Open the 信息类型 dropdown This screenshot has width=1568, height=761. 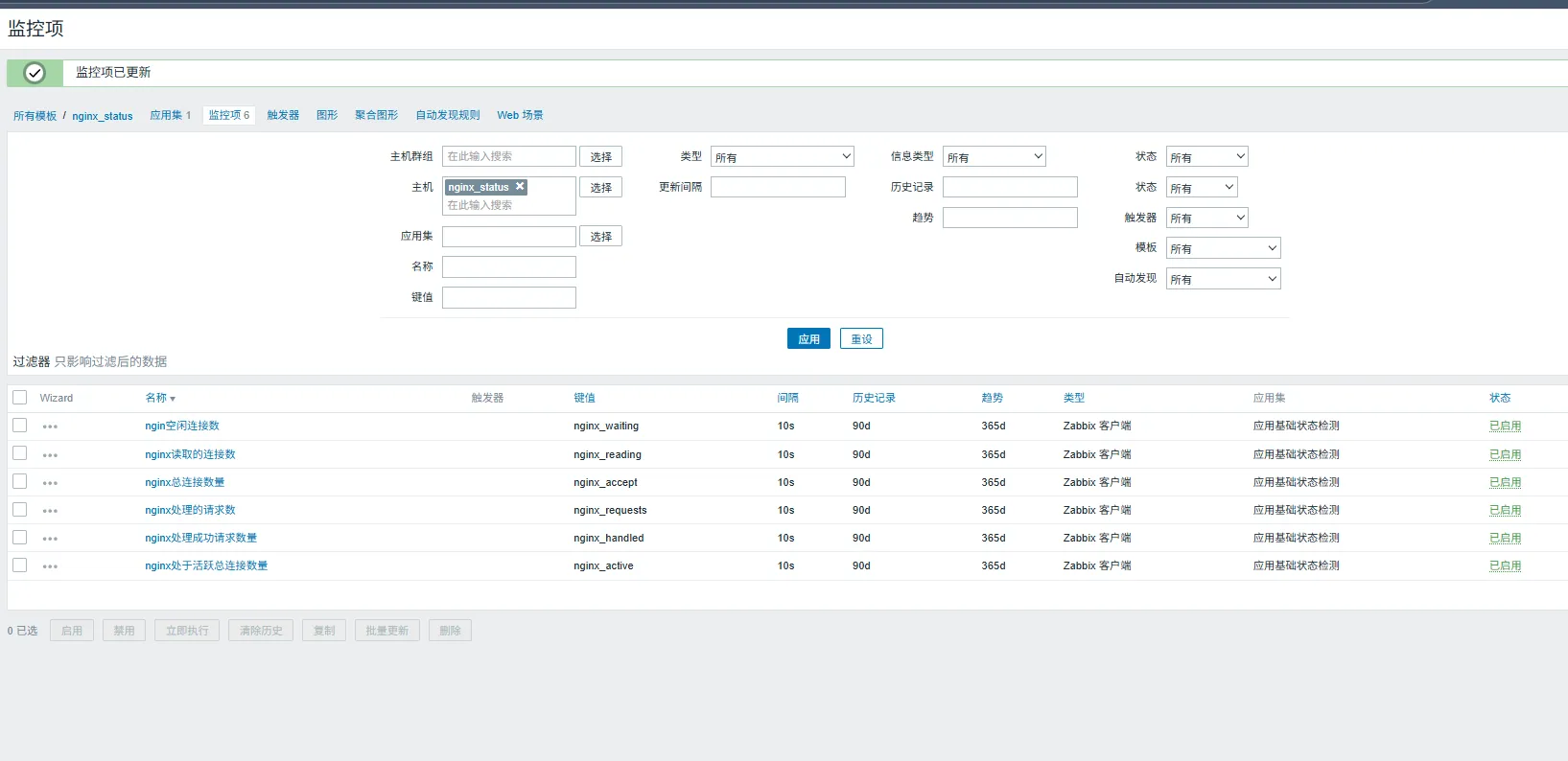[994, 157]
